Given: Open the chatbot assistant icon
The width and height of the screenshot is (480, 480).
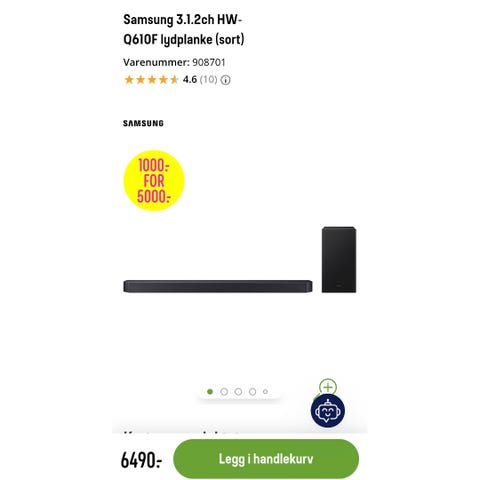Looking at the screenshot, I should click(x=328, y=411).
